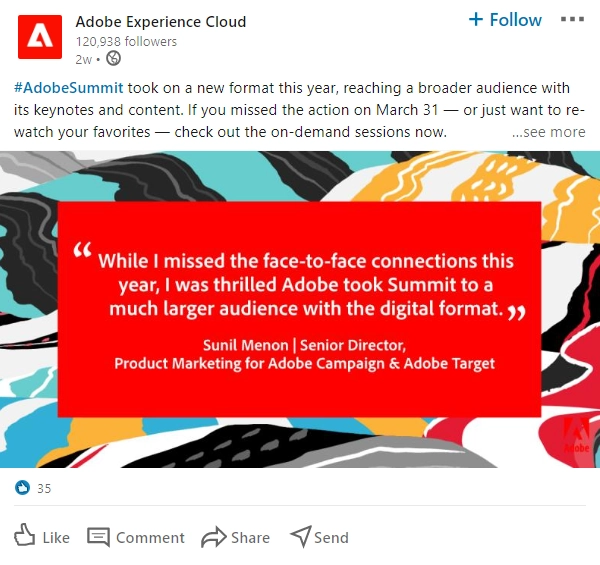Click the blue like reaction icon
The height and width of the screenshot is (565, 600).
(x=22, y=488)
